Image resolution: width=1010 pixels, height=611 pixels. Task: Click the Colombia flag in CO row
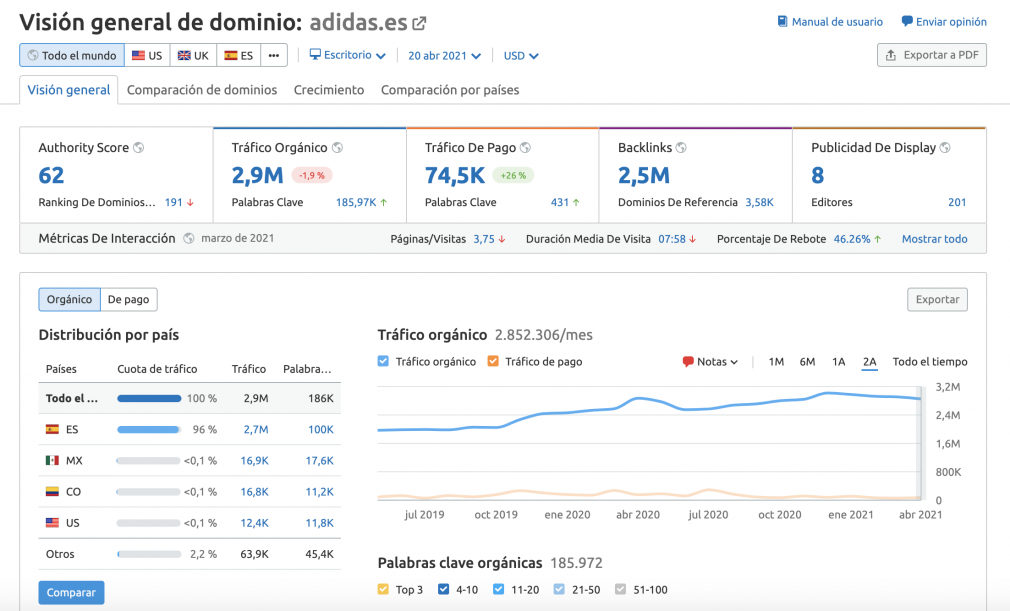52,492
